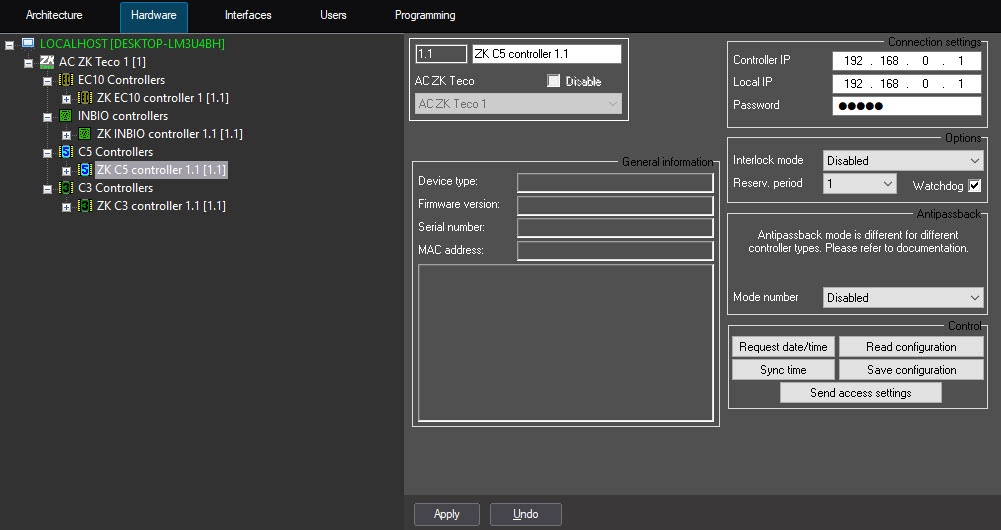Click the ZK C3 controller 1.1 icon
Screen dimensions: 1001x530
click(x=85, y=206)
